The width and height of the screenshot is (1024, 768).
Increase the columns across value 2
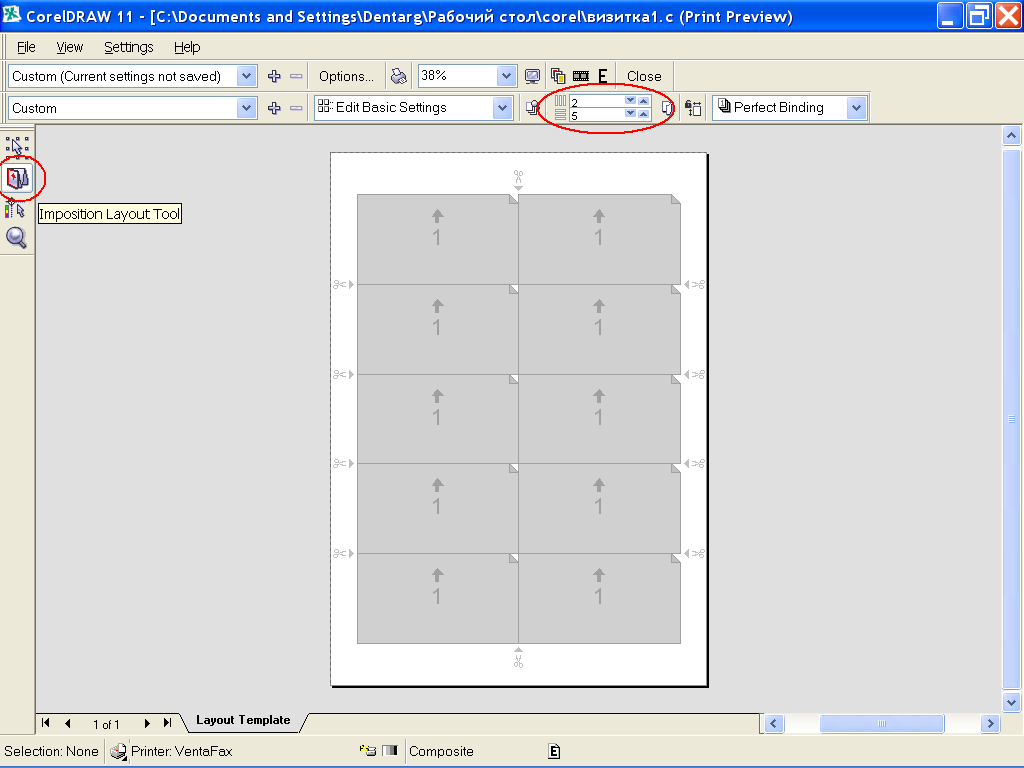click(x=644, y=101)
